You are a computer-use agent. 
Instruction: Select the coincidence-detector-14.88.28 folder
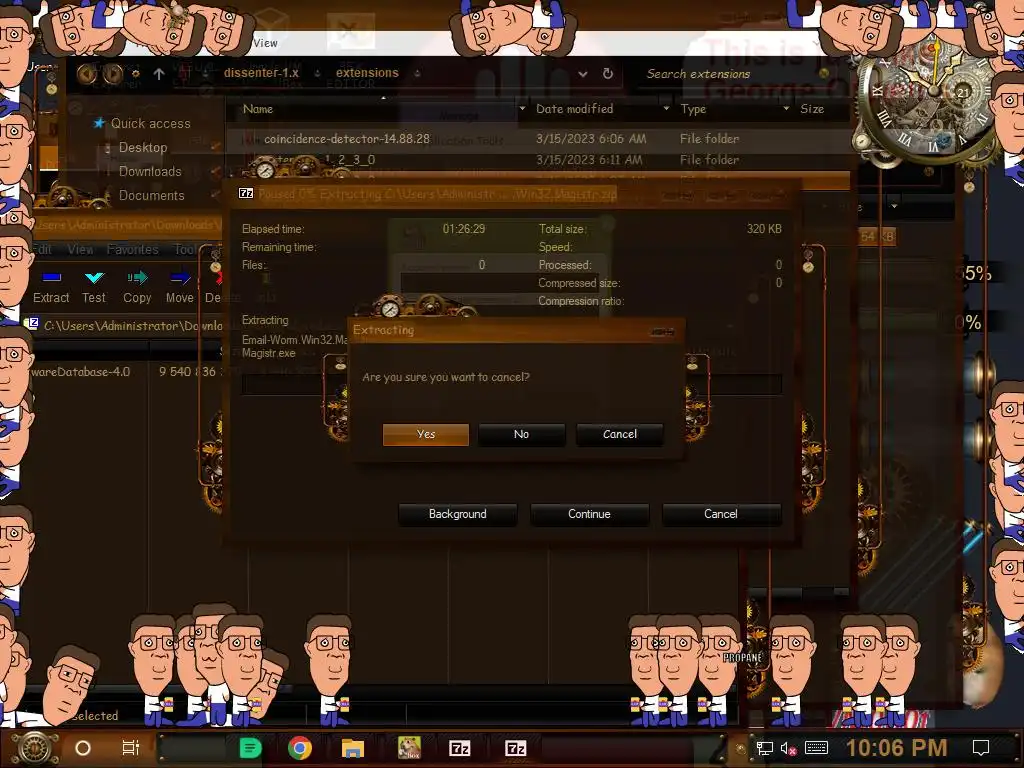pos(347,138)
